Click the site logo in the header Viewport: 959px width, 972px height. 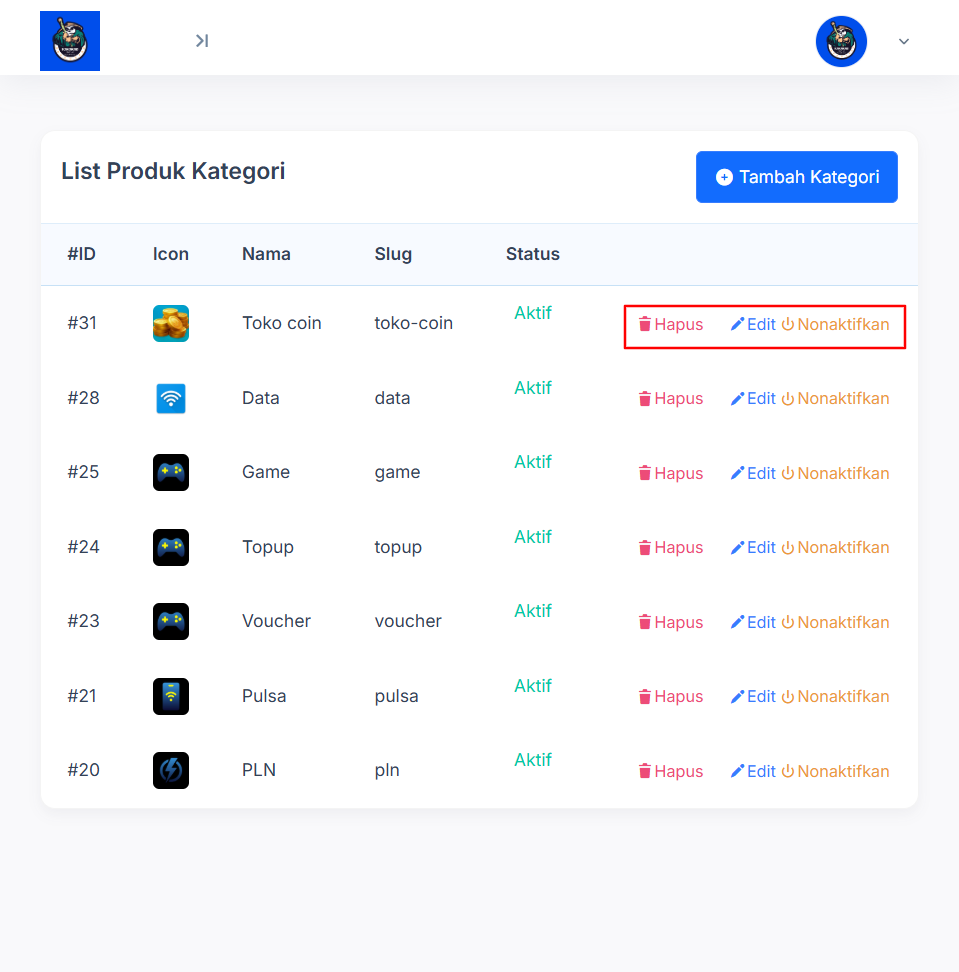click(69, 41)
